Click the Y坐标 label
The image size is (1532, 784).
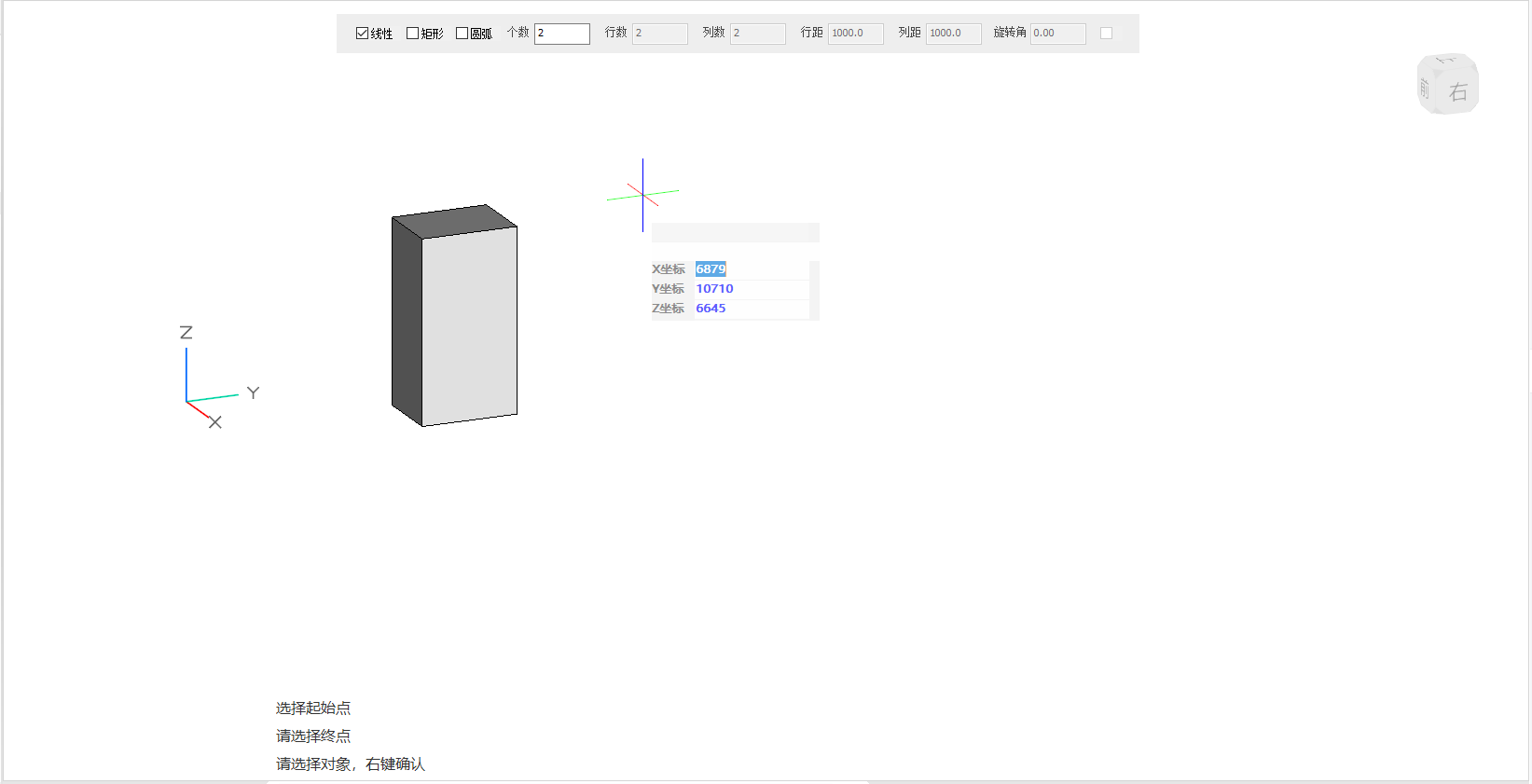668,289
